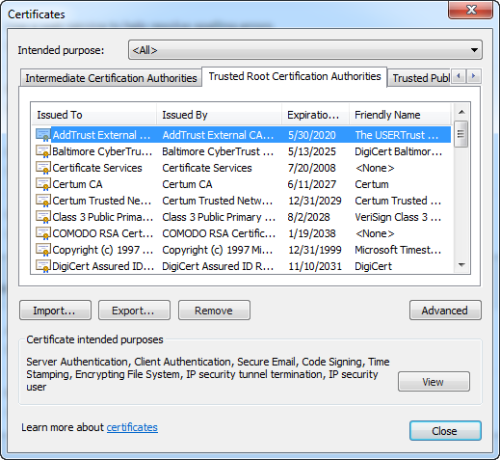Click the 12/31/2029 expiration date
This screenshot has width=500, height=460.
pyautogui.click(x=315, y=200)
